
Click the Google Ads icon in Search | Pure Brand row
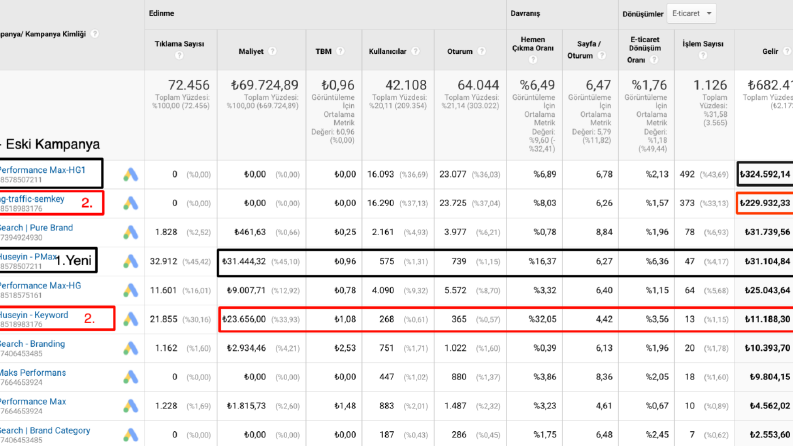coord(130,232)
